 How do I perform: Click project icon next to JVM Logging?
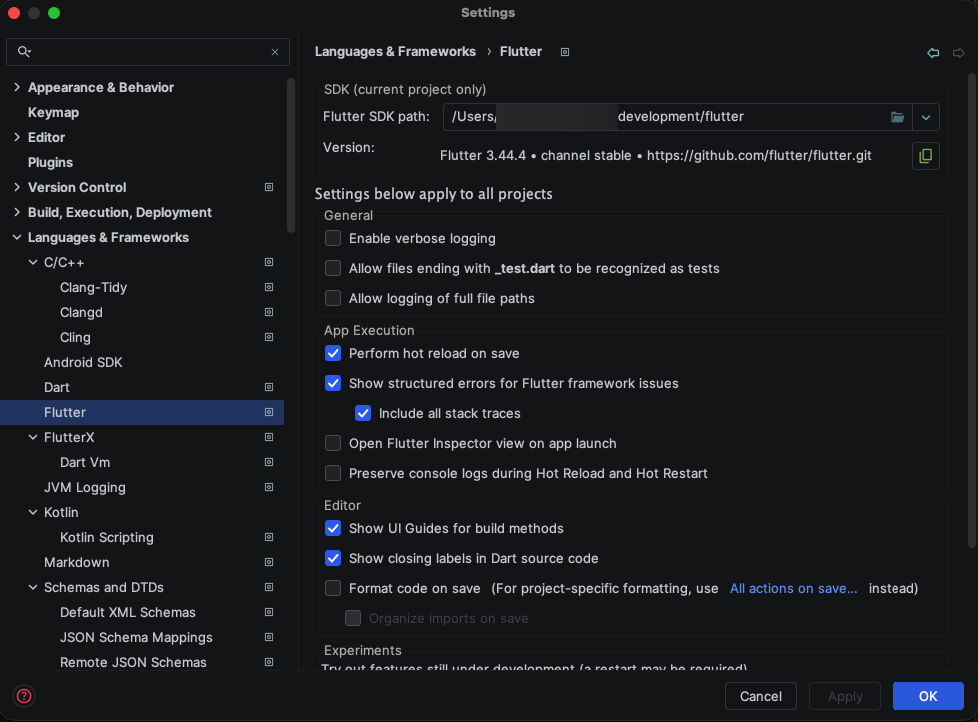coord(269,487)
